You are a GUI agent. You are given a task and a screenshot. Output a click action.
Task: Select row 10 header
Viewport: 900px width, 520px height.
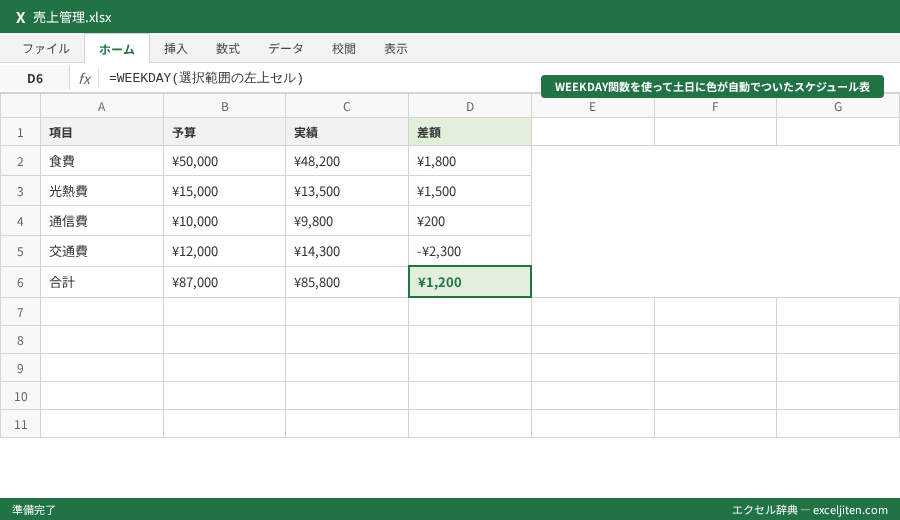point(20,396)
